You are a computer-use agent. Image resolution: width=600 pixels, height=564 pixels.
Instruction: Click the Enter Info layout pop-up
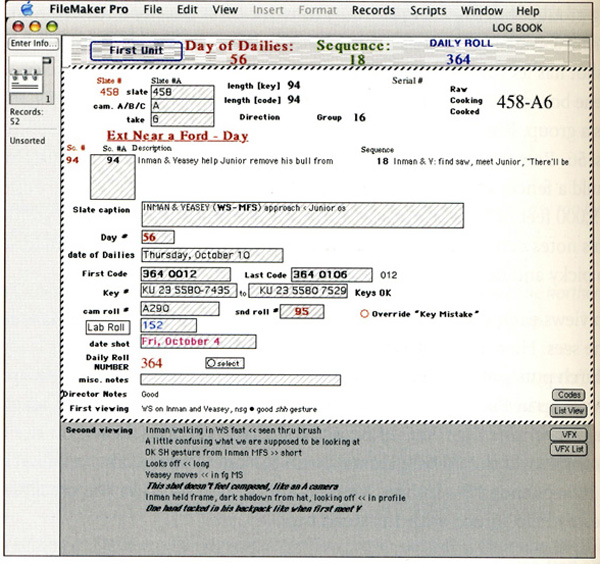pos(31,44)
